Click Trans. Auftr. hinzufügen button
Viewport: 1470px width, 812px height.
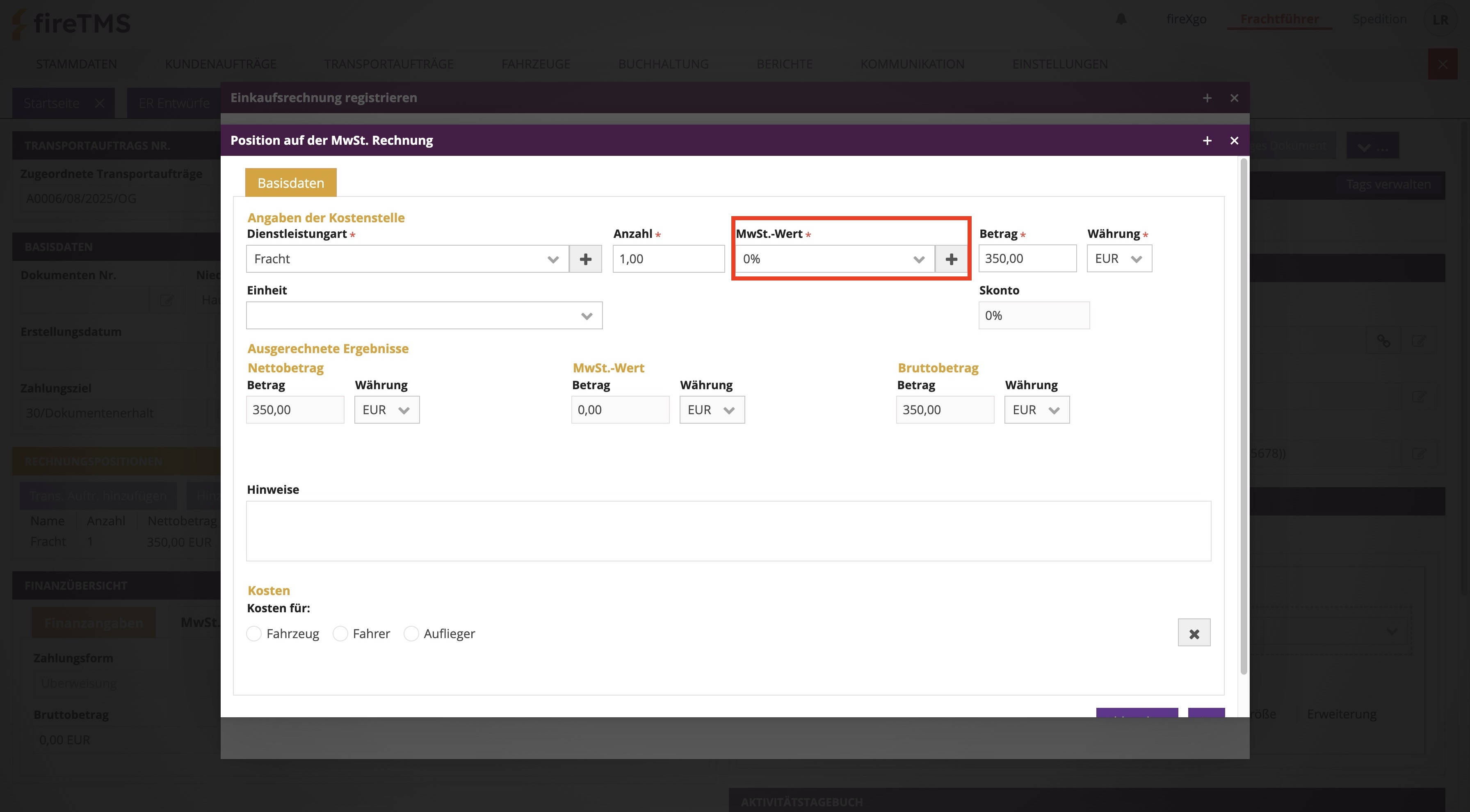[98, 496]
